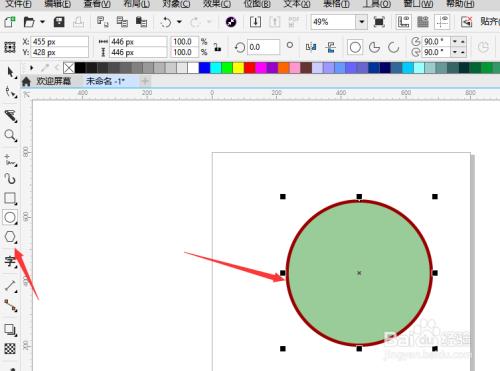Open the 贴齐 snap-to dropdown

pos(490,22)
